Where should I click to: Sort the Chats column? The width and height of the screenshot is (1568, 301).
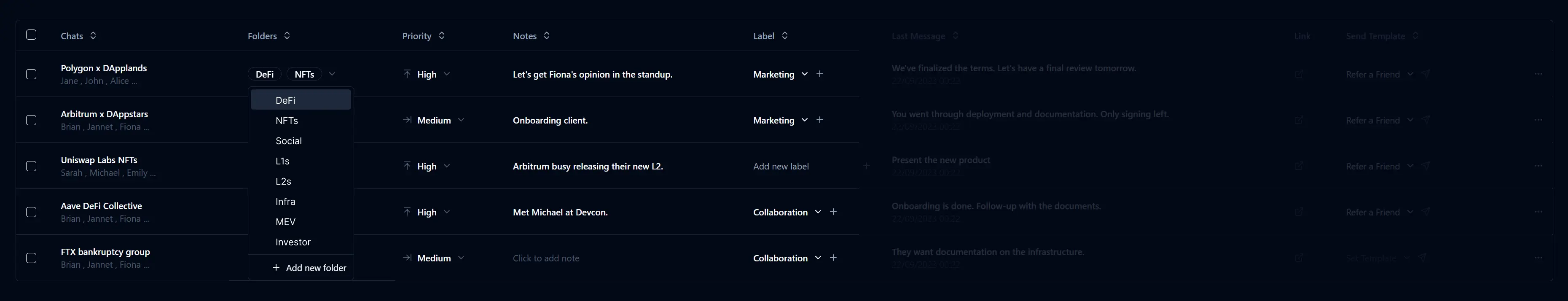[93, 36]
